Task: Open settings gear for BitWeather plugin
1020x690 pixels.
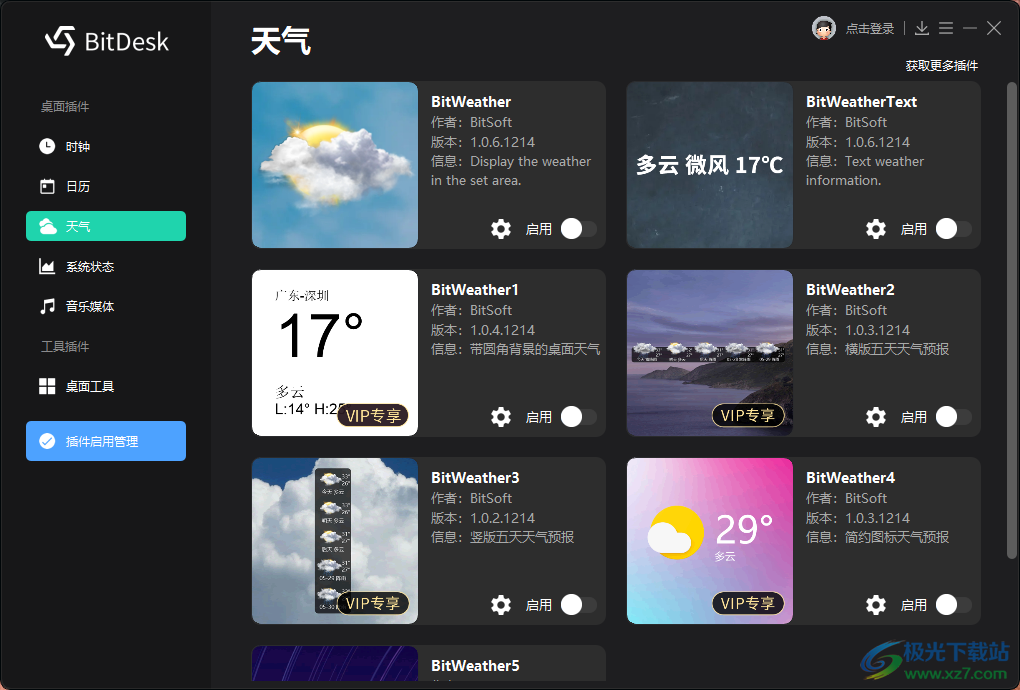Action: 501,229
